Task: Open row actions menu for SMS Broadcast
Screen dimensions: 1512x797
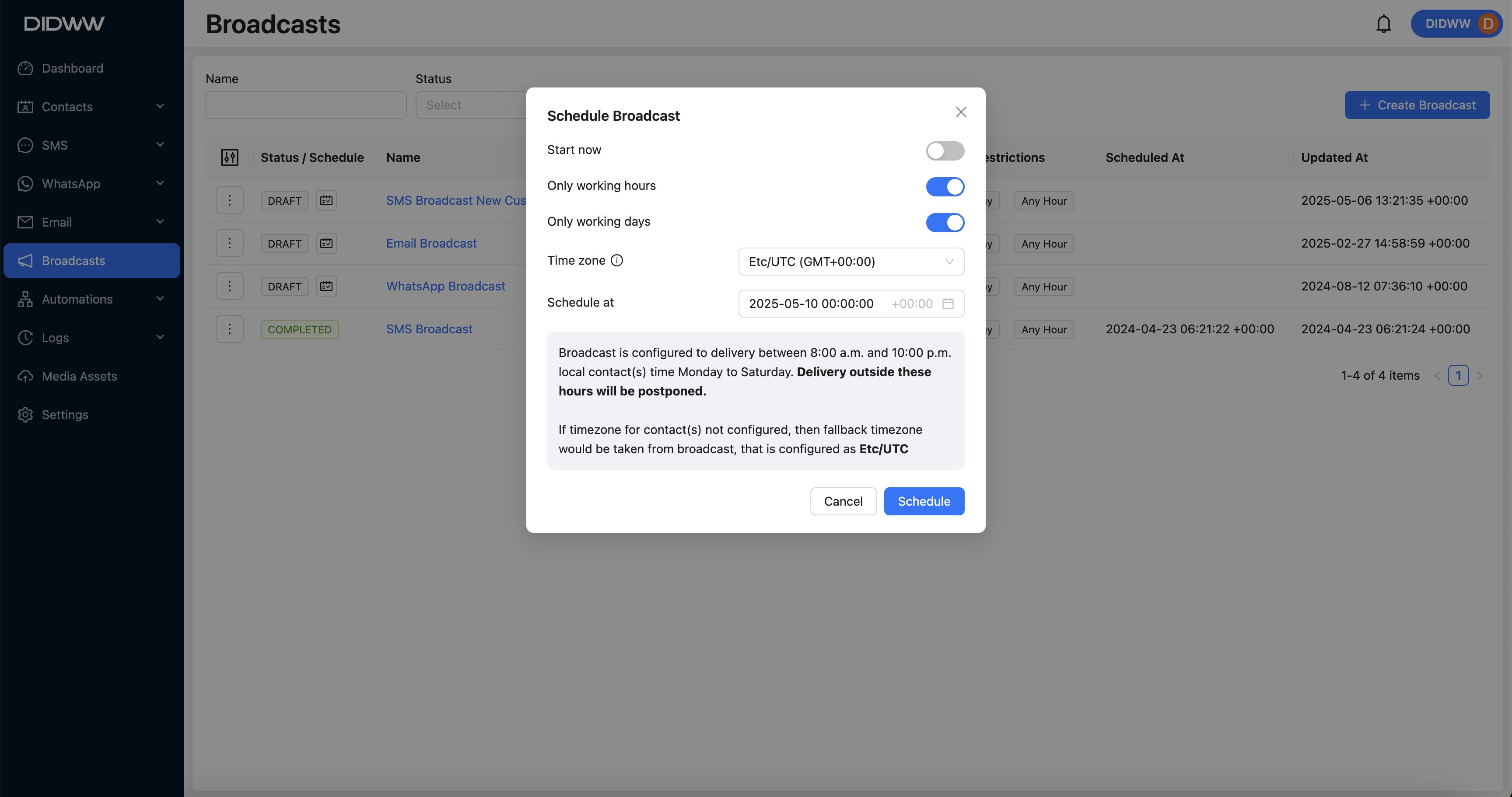Action: tap(230, 329)
